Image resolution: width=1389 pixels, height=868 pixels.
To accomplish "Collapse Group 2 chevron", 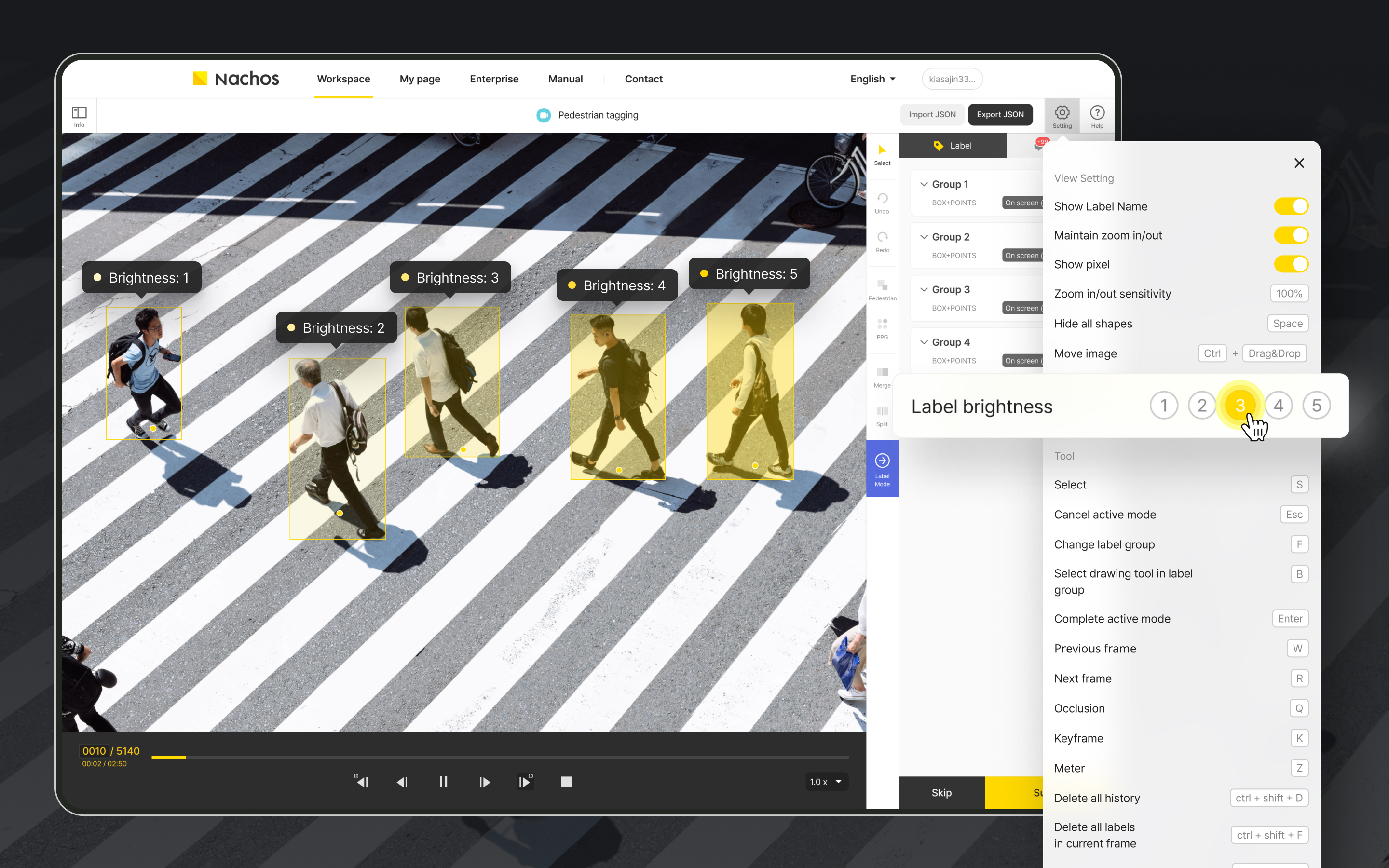I will [x=924, y=236].
